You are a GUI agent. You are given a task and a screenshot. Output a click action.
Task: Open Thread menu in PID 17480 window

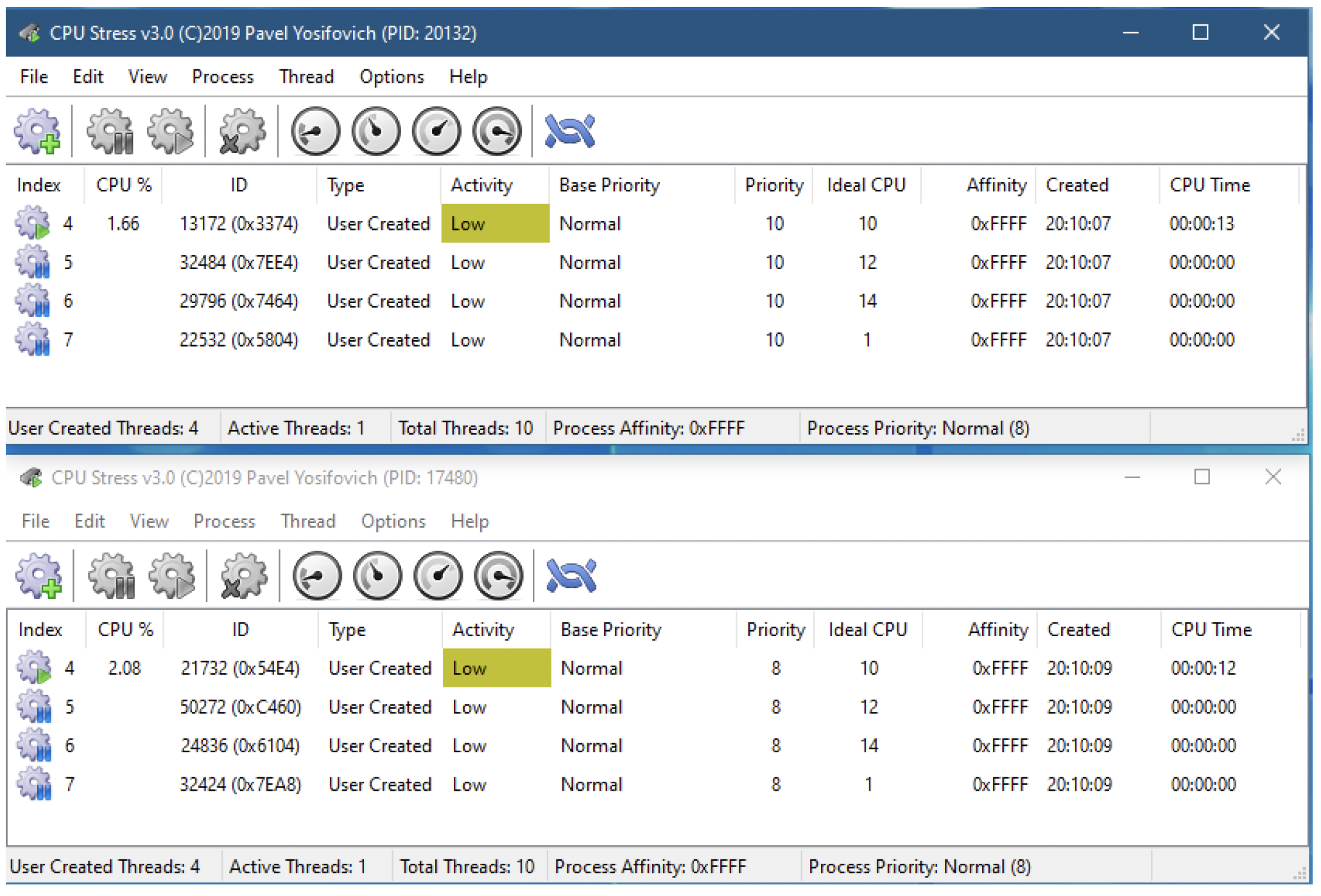(x=307, y=521)
